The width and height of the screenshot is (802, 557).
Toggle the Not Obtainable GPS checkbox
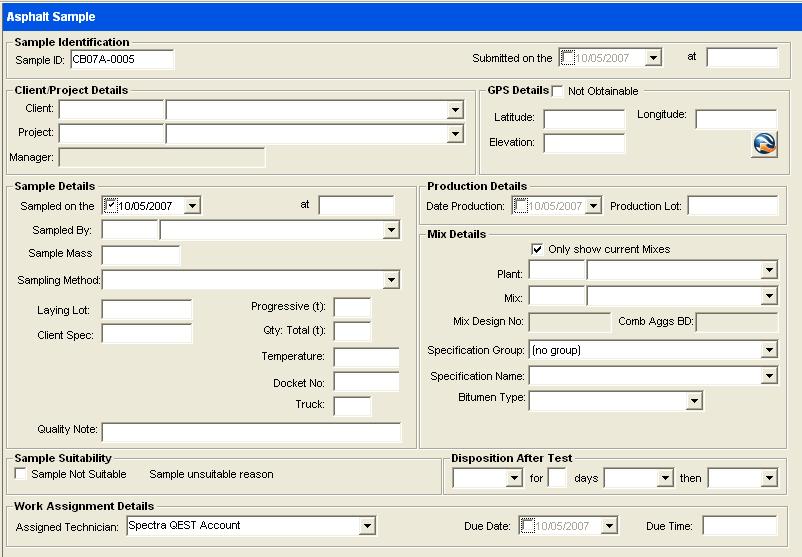pyautogui.click(x=557, y=91)
